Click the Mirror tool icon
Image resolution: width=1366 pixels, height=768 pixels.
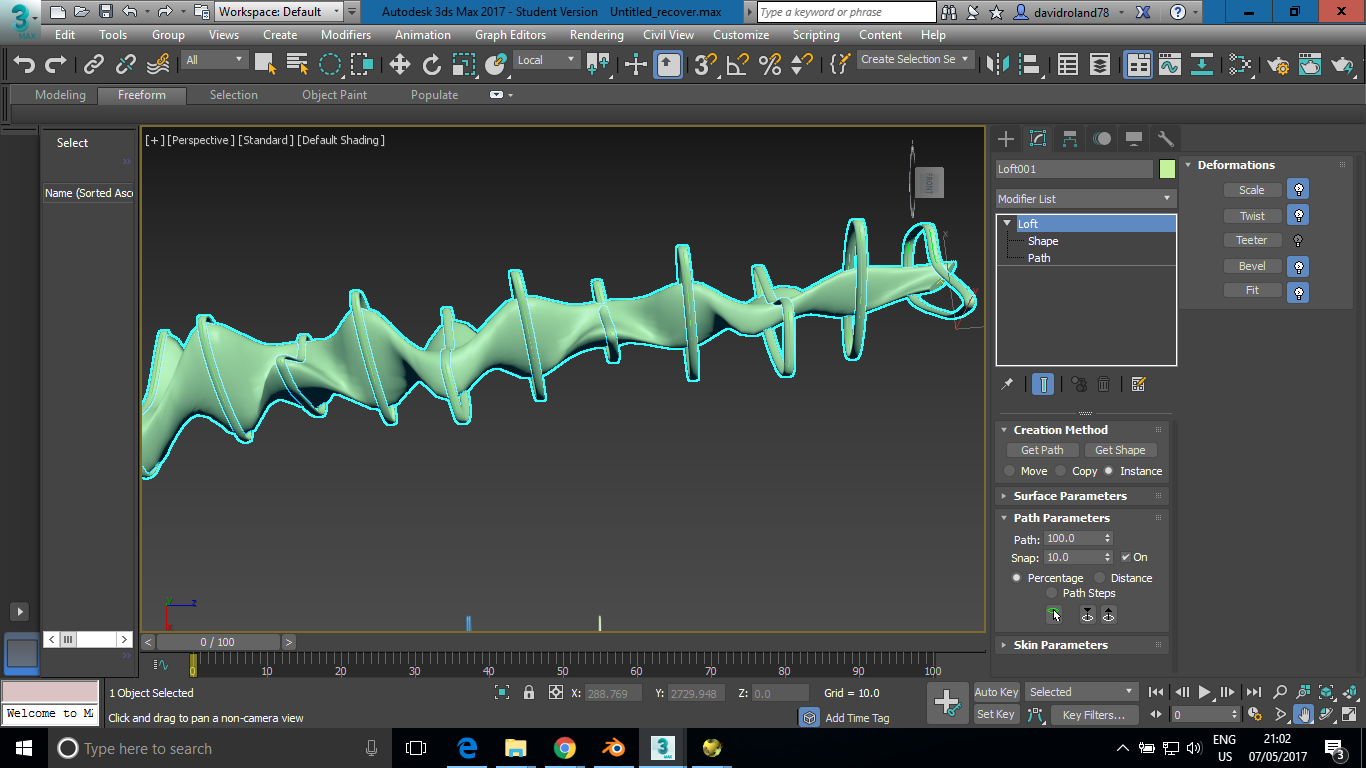(997, 65)
